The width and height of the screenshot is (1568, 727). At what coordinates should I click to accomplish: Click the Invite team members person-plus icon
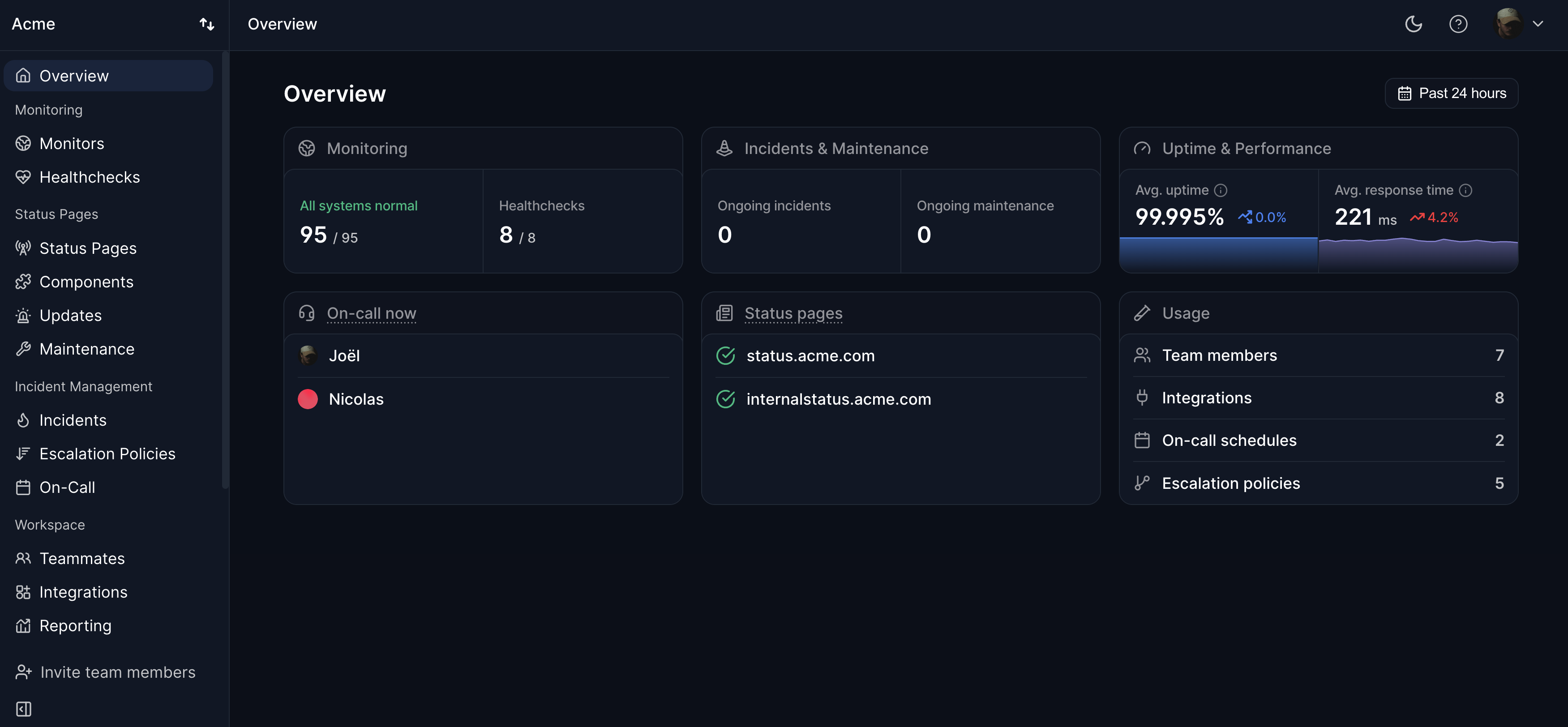coord(24,672)
